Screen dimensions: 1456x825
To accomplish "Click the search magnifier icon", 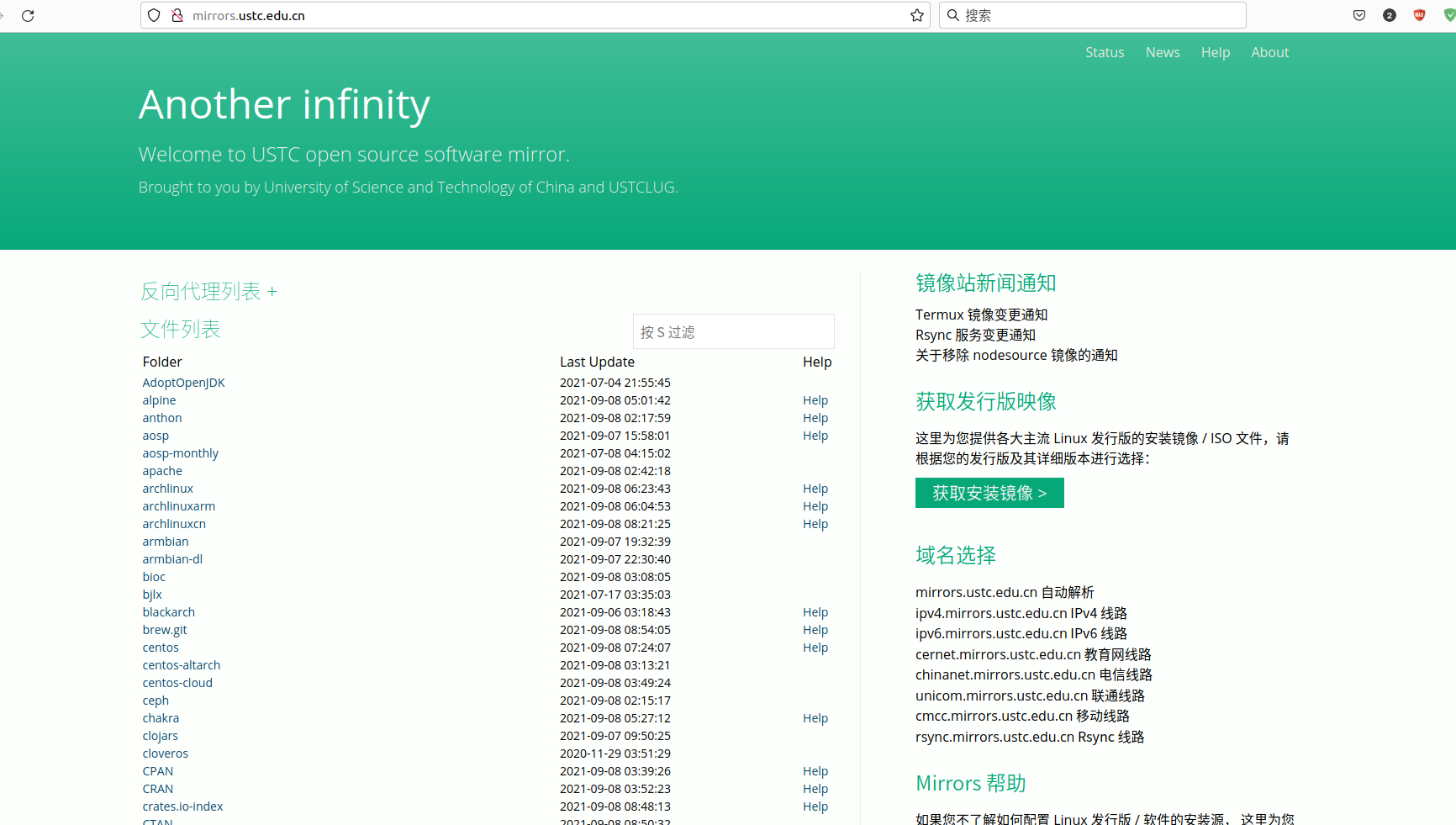I will [x=953, y=15].
